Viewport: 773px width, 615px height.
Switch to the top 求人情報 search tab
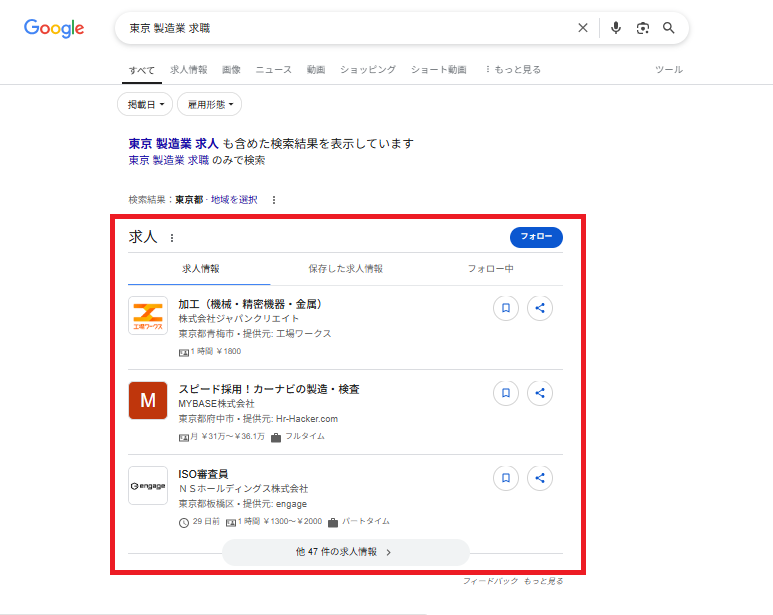tap(189, 69)
